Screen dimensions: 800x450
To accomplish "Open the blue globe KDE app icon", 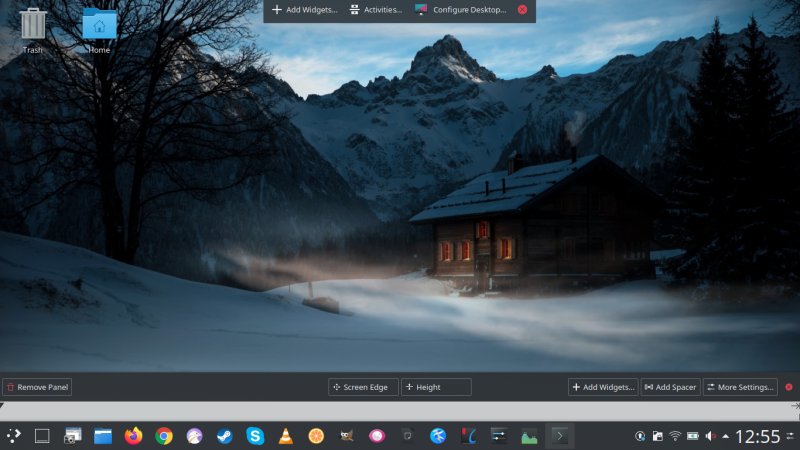I will point(438,436).
